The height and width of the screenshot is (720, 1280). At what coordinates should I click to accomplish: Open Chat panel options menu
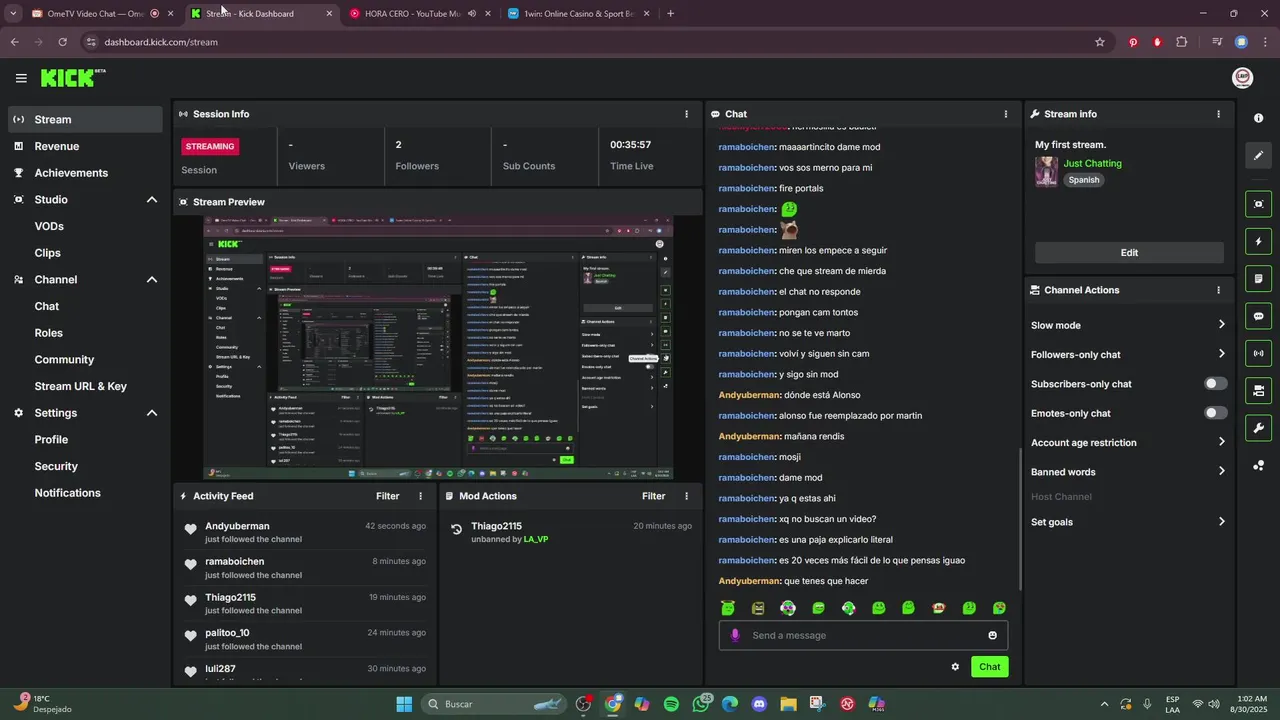(1006, 114)
